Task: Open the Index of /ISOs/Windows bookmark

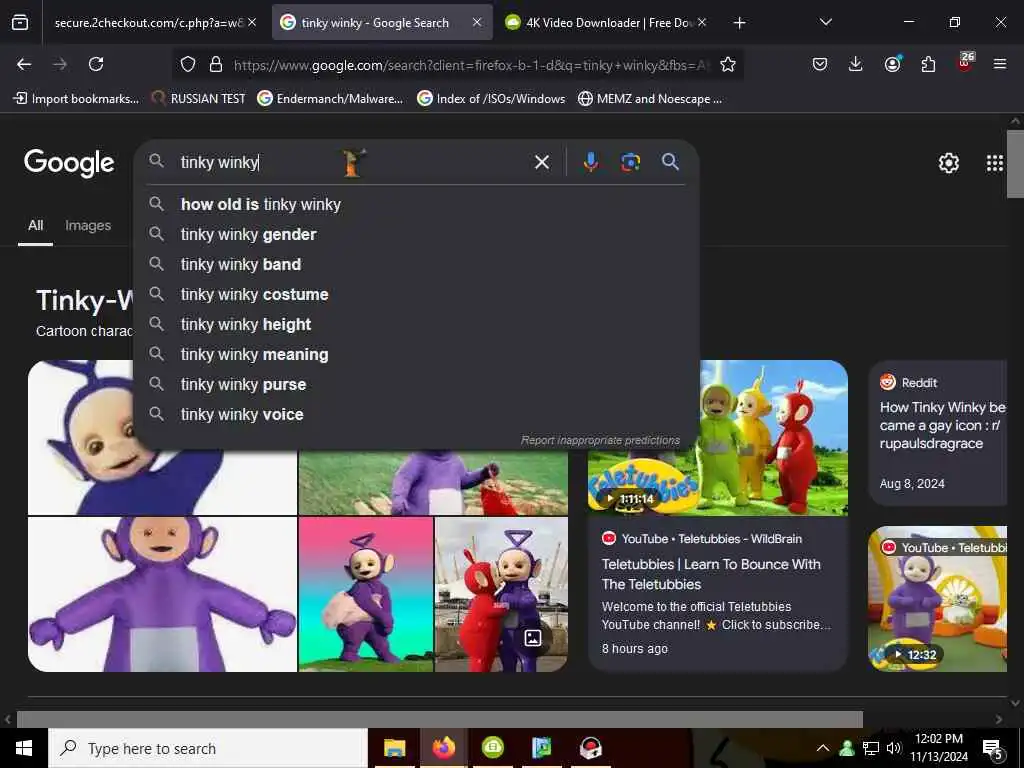Action: pos(491,99)
